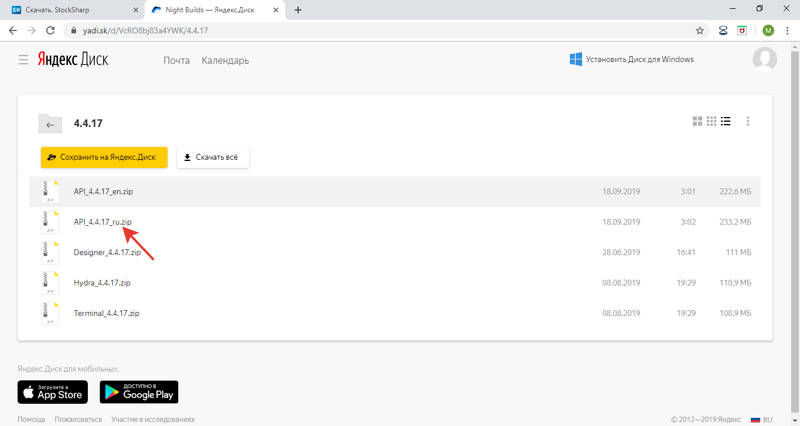Open the Google Play badge

[139, 392]
